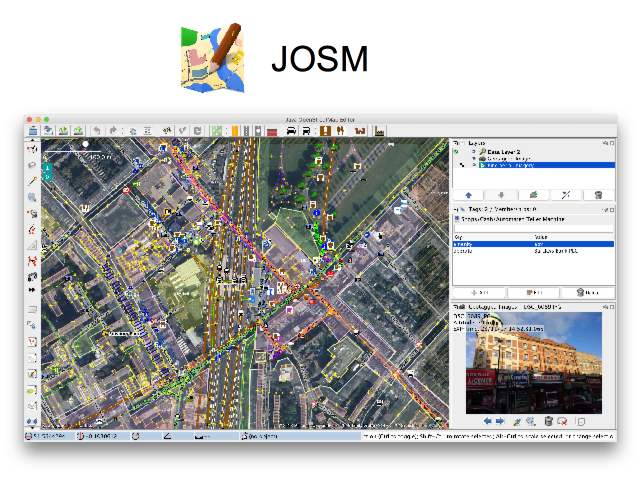The width and height of the screenshot is (640, 480).
Task: Click the car preset icon
Action: (x=291, y=131)
